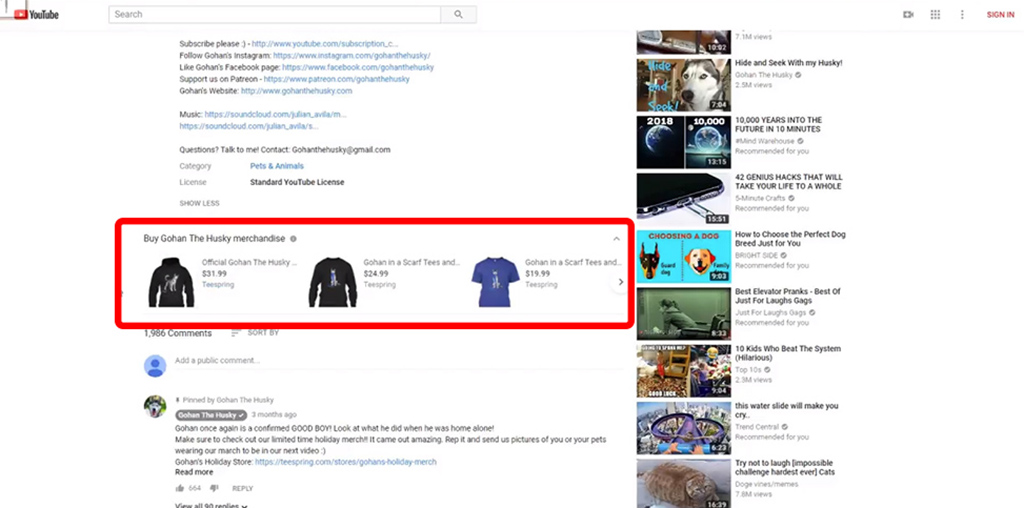Open Gohan's Instagram link

[352, 56]
